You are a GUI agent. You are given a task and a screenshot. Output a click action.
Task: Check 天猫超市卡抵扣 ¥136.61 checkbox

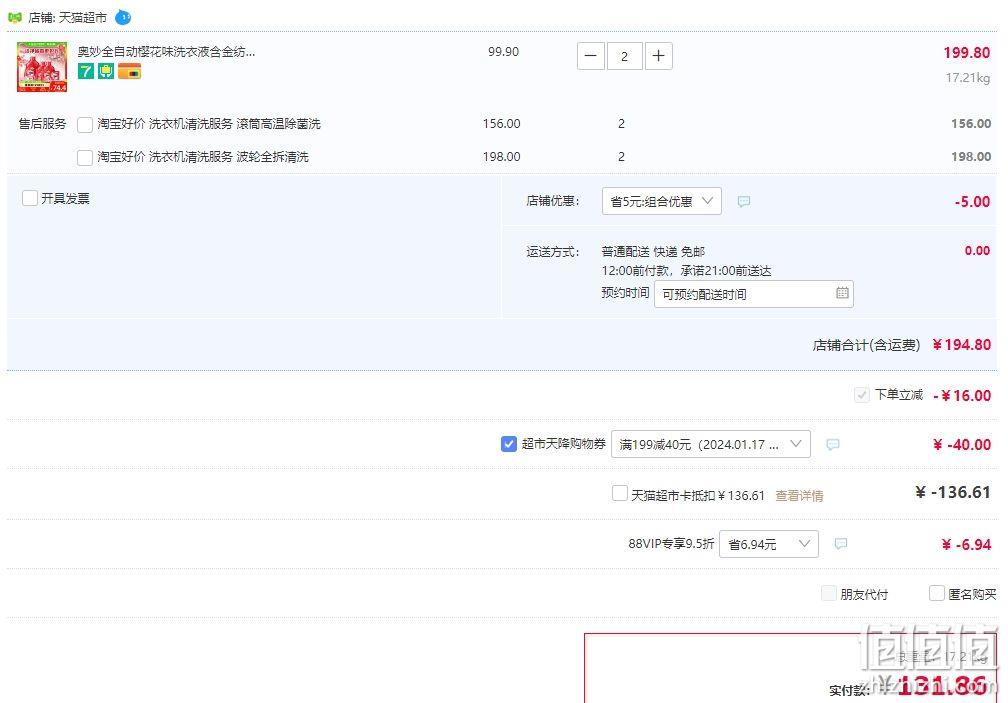click(x=620, y=493)
